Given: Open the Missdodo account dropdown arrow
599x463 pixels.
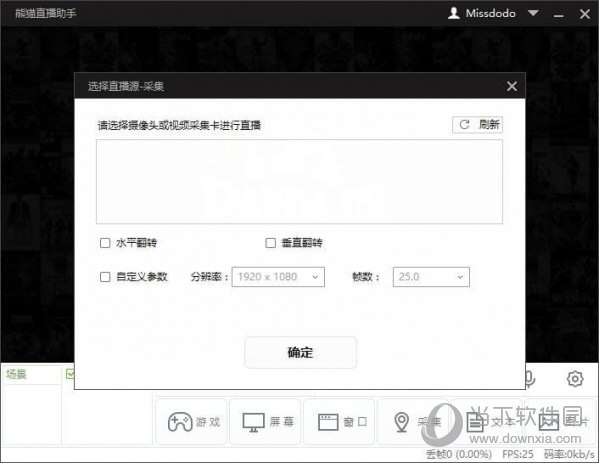Looking at the screenshot, I should point(533,13).
